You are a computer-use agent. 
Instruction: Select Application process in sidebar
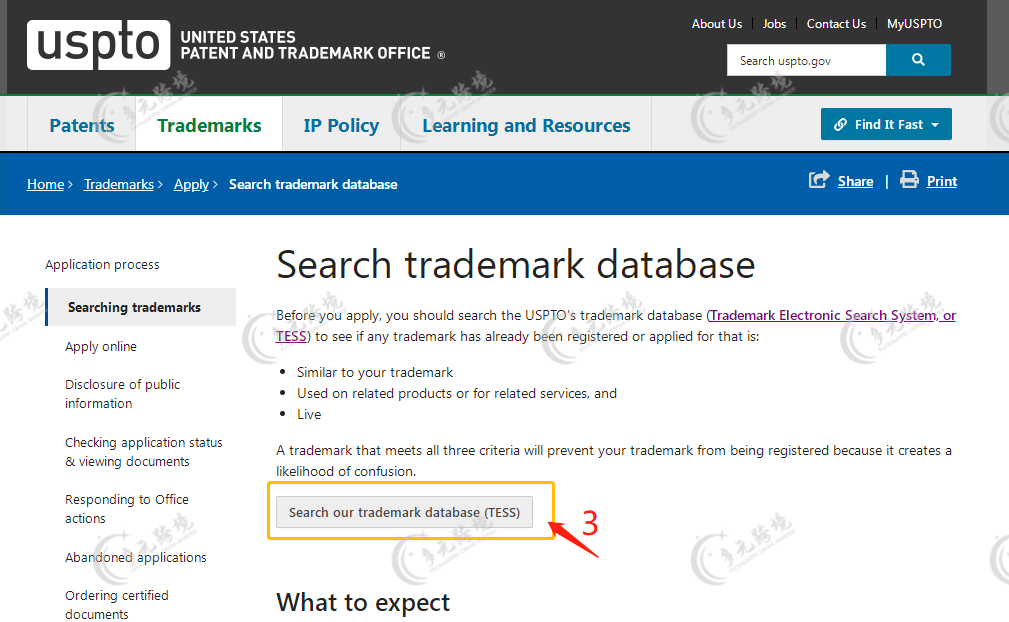(102, 264)
